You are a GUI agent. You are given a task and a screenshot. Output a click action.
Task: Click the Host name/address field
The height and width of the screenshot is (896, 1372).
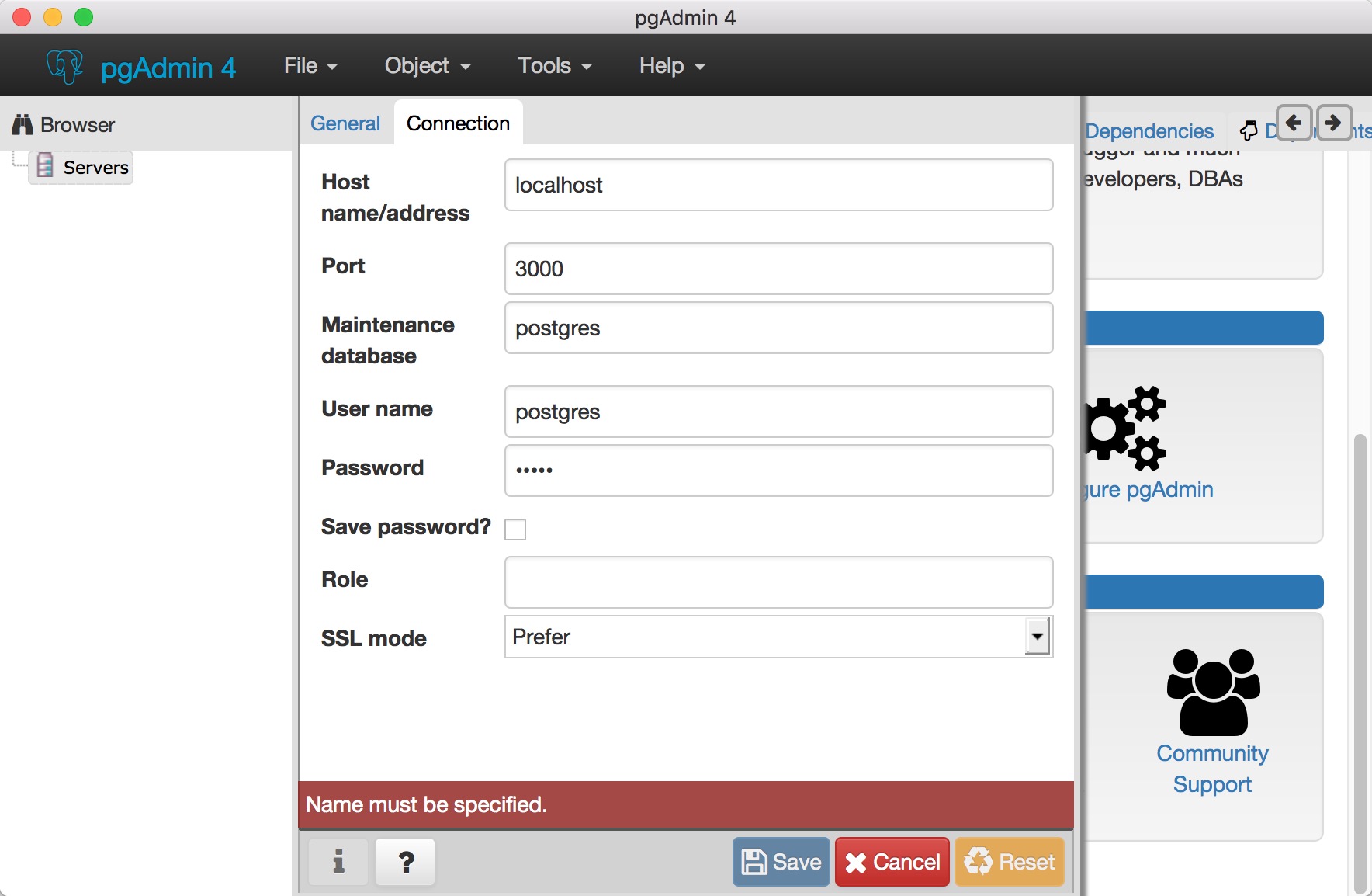click(778, 185)
